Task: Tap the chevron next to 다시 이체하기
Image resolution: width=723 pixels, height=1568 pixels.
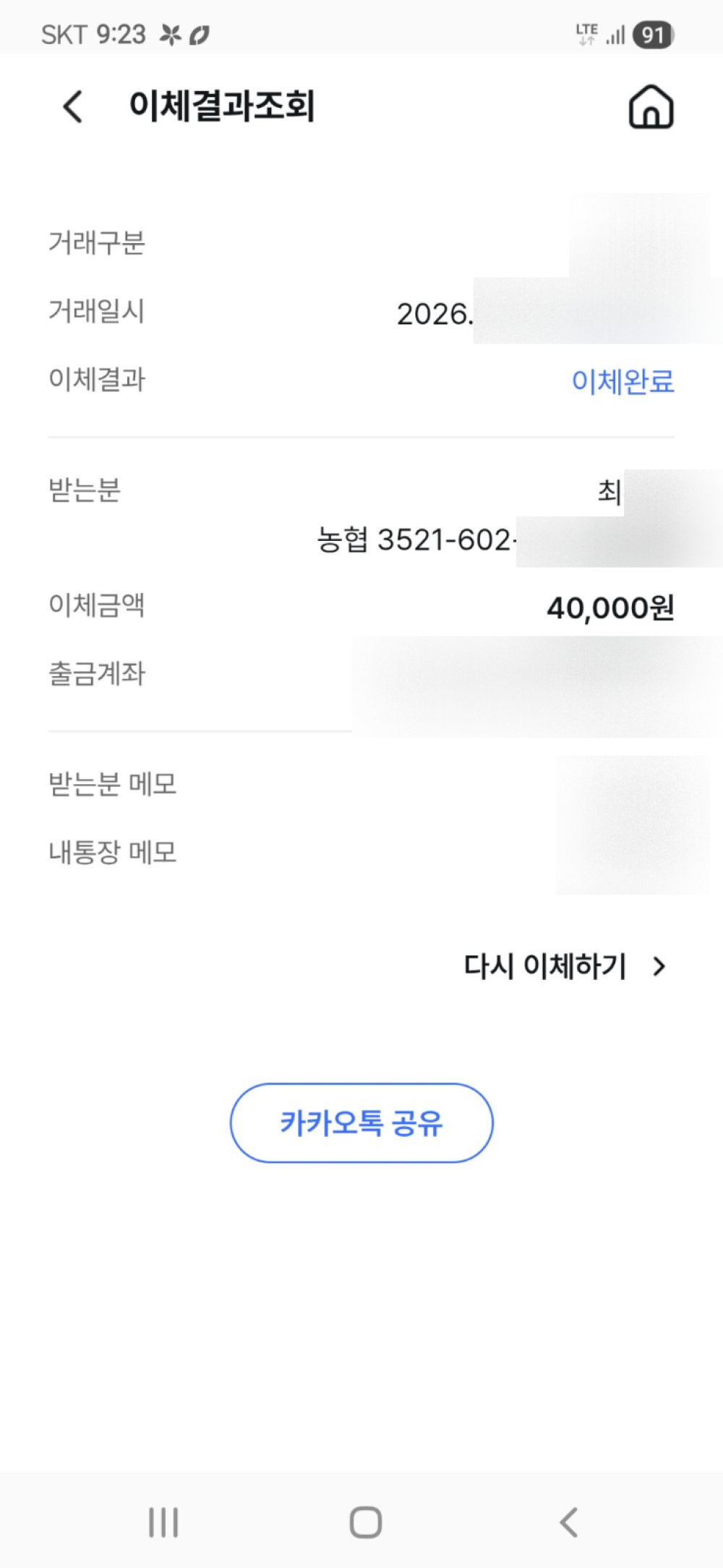Action: coord(659,966)
